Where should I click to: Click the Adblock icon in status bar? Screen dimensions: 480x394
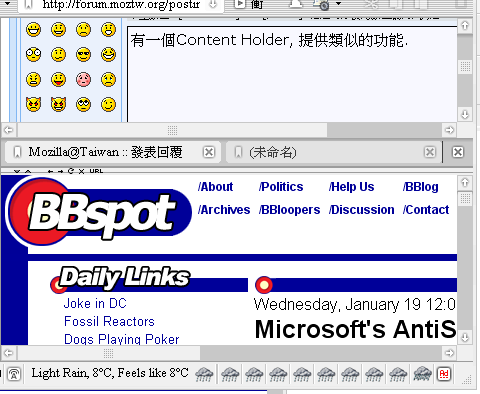click(x=444, y=374)
